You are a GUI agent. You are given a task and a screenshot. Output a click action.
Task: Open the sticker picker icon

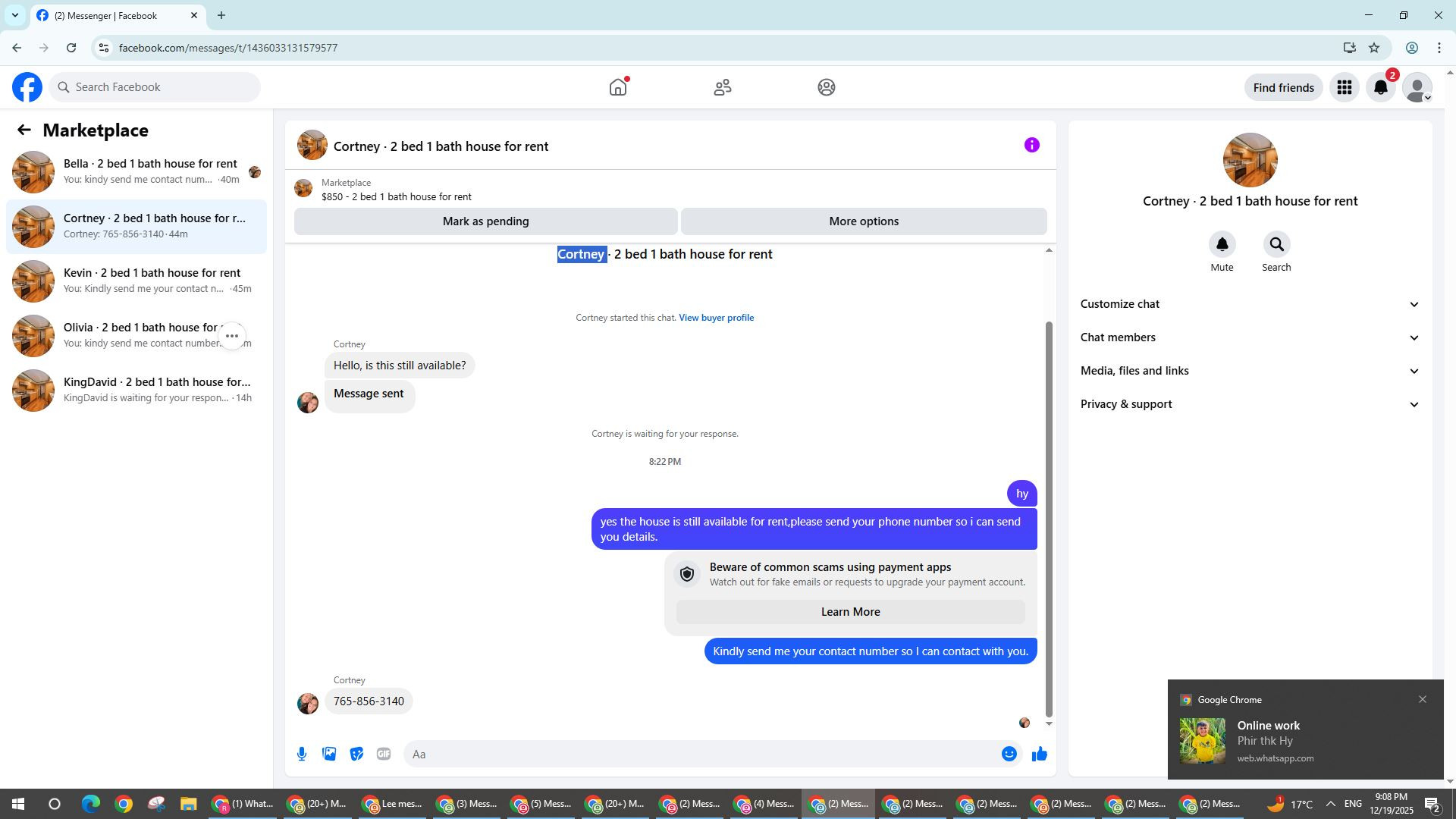356,754
